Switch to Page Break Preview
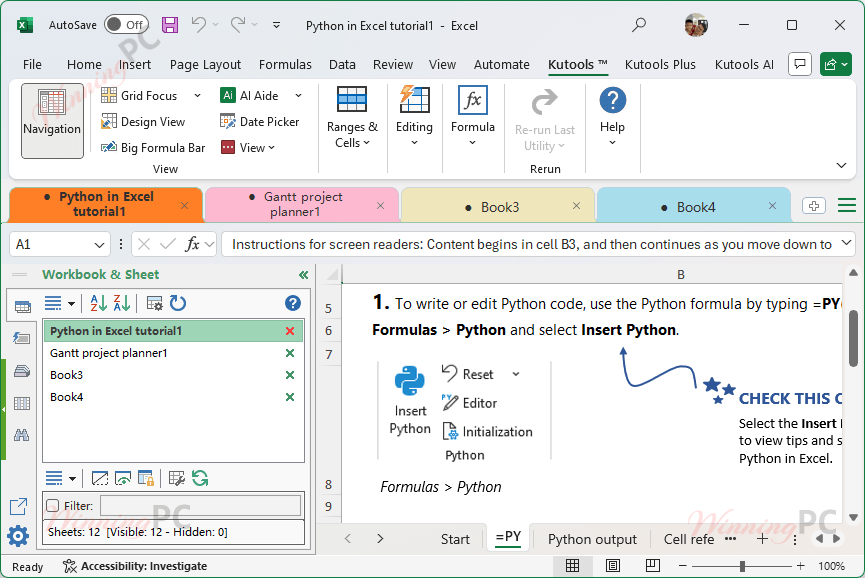The width and height of the screenshot is (865, 578). [653, 565]
